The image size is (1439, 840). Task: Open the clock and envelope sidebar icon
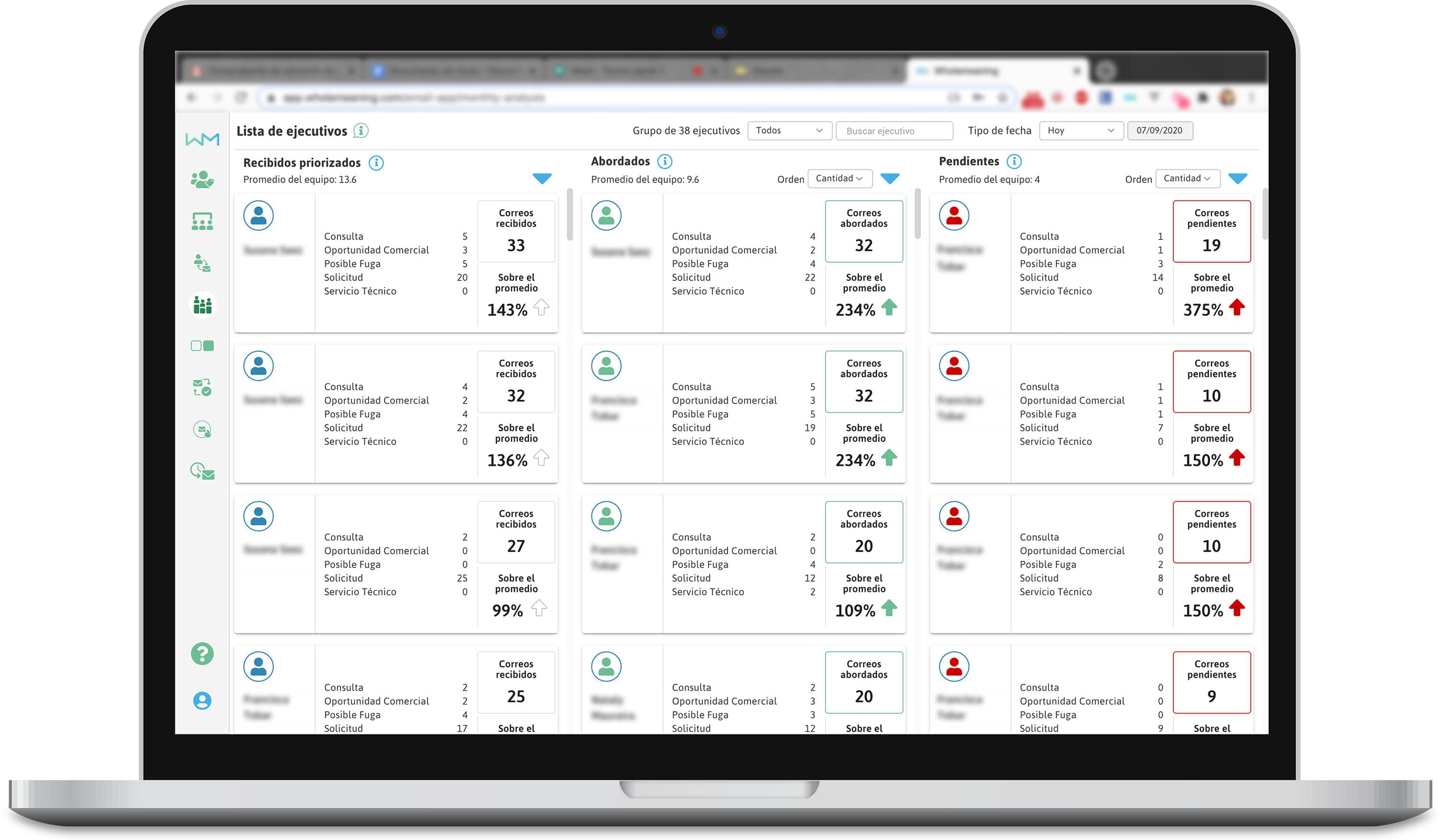[202, 471]
